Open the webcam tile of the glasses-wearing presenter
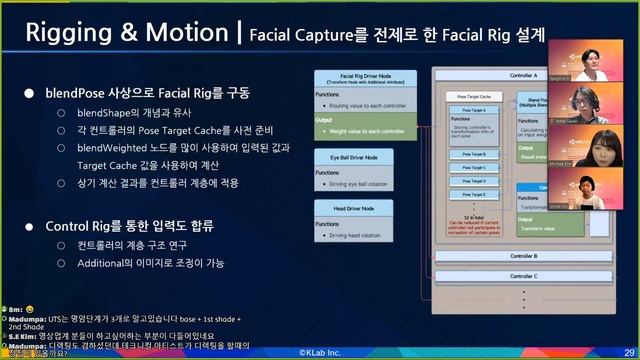The height and width of the screenshot is (360, 640). click(586, 103)
